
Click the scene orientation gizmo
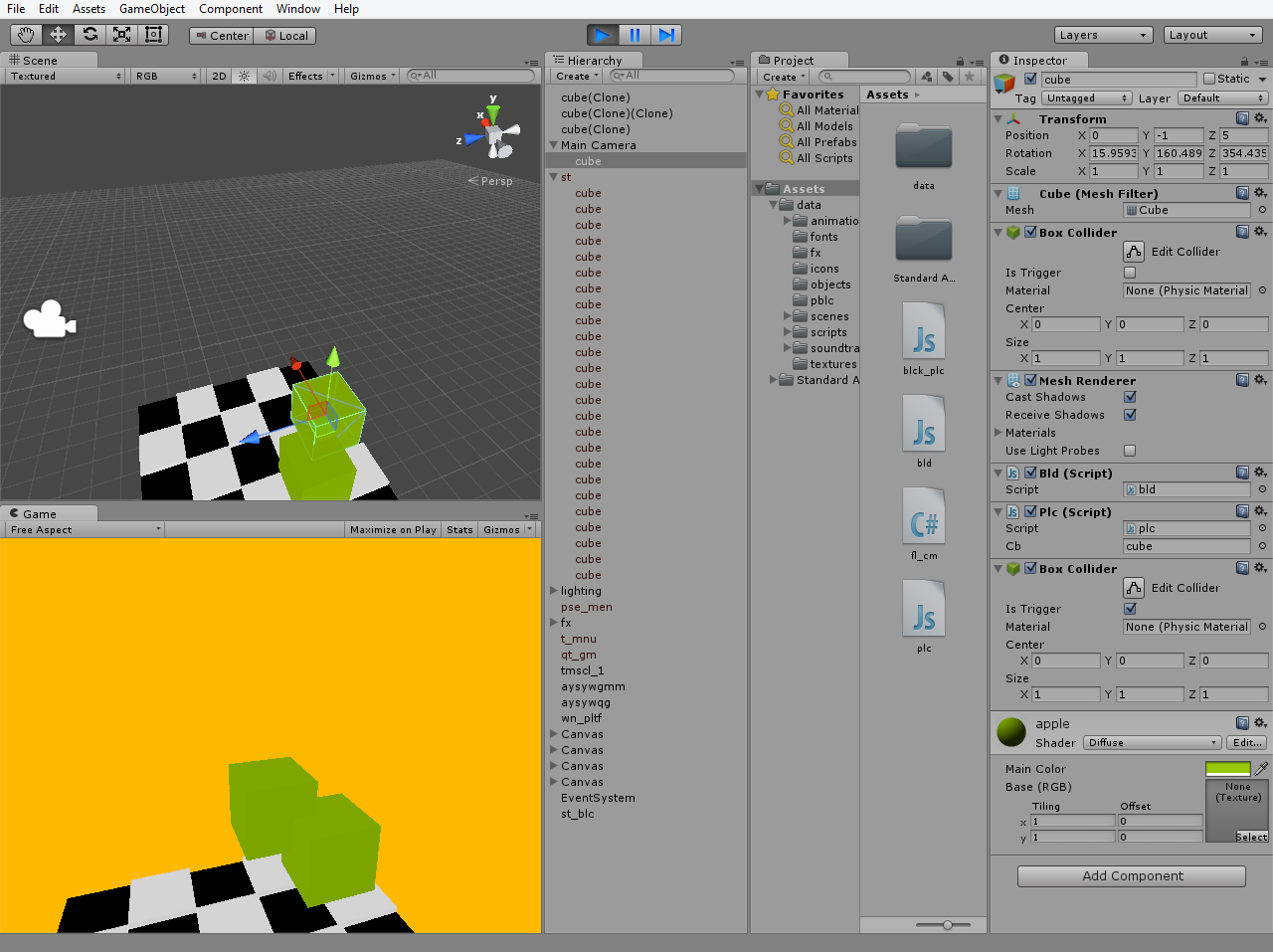pos(494,134)
